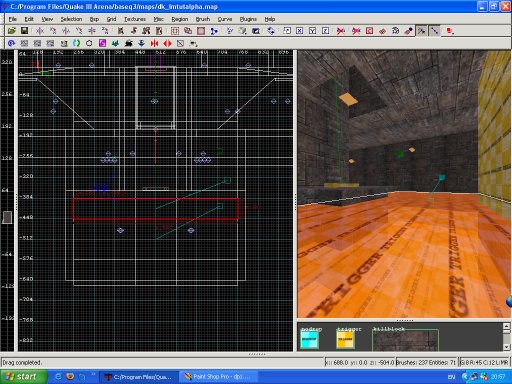Click 'Drag completed.' status bar text
This screenshot has width=512, height=384.
22,362
